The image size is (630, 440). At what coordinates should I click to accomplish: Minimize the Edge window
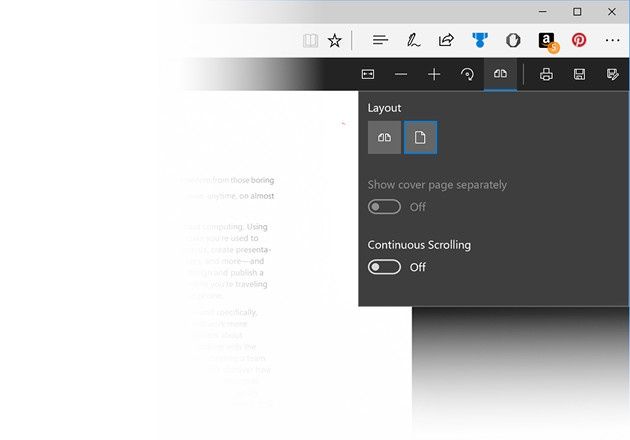(542, 12)
